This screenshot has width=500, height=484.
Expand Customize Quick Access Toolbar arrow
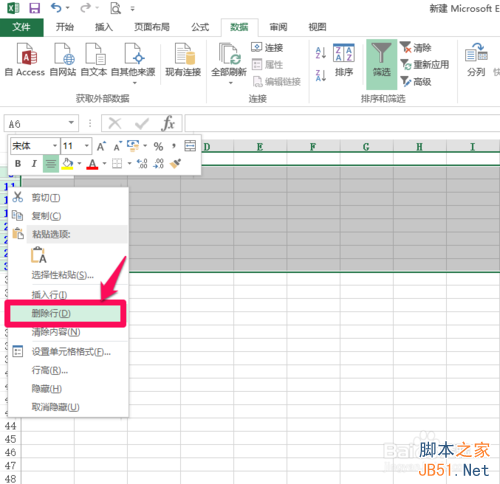click(132, 9)
